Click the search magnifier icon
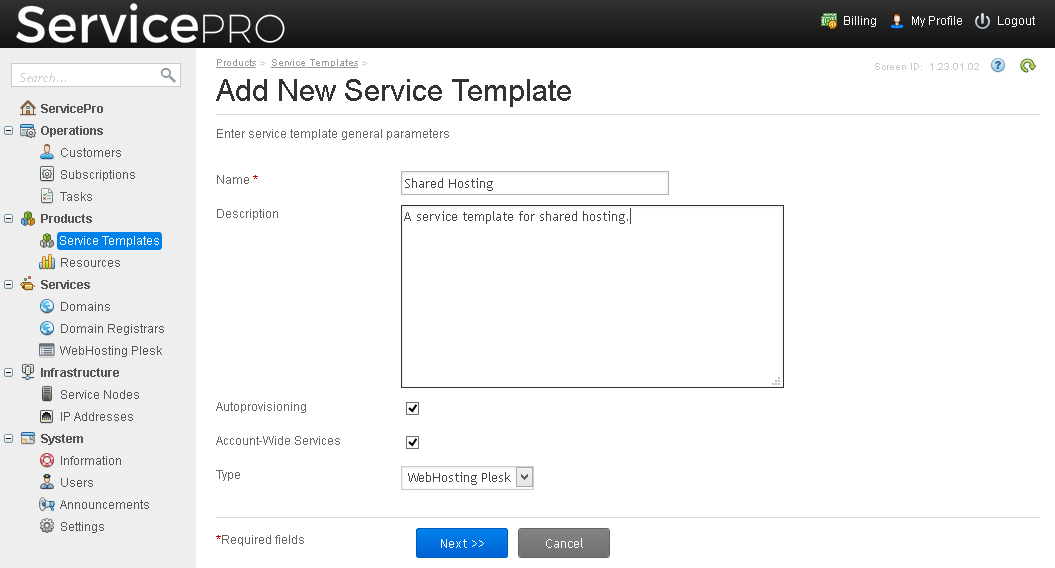The width and height of the screenshot is (1055, 568). 168,76
